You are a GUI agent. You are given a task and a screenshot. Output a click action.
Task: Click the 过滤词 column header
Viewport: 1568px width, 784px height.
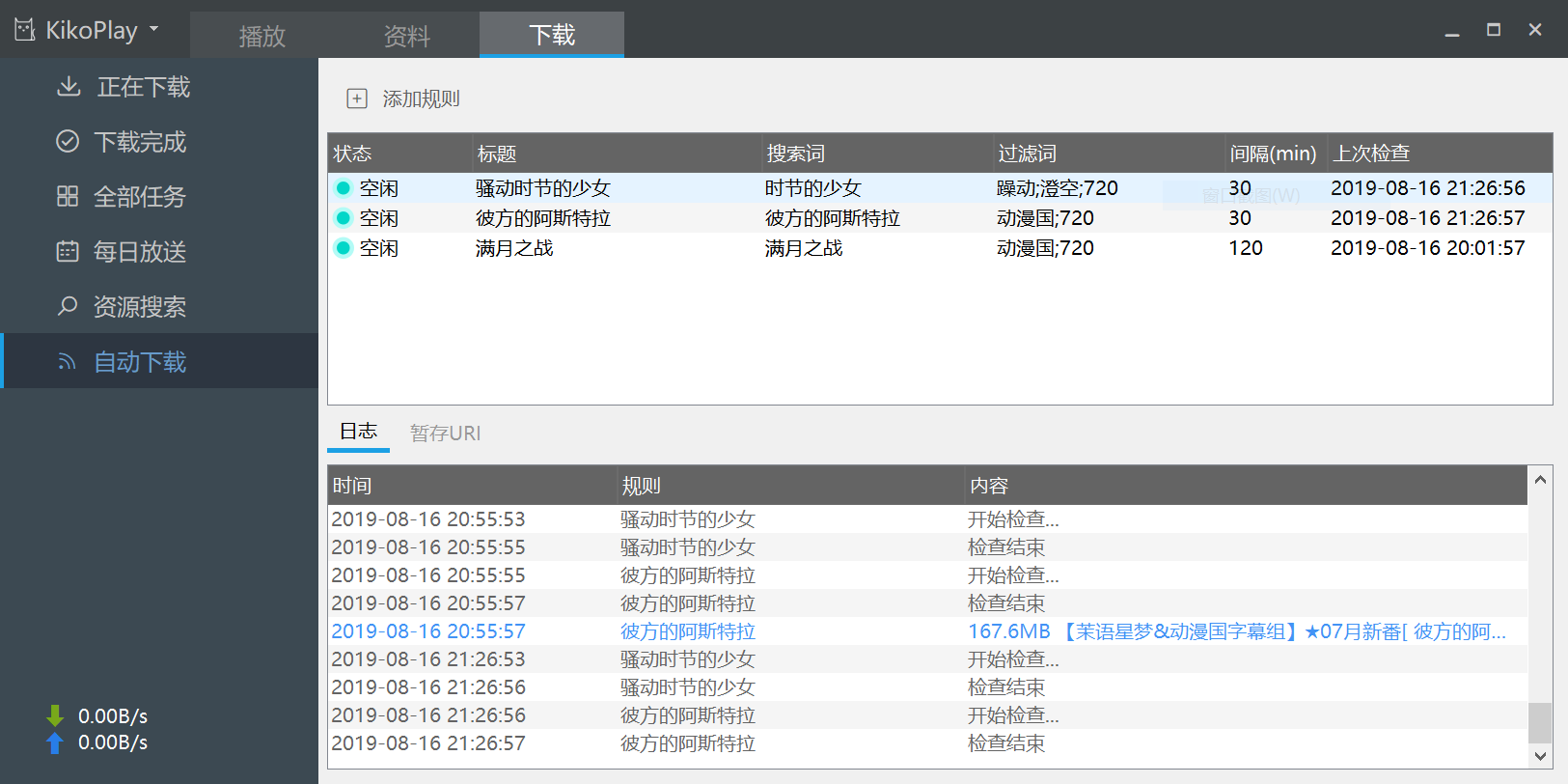click(1109, 154)
